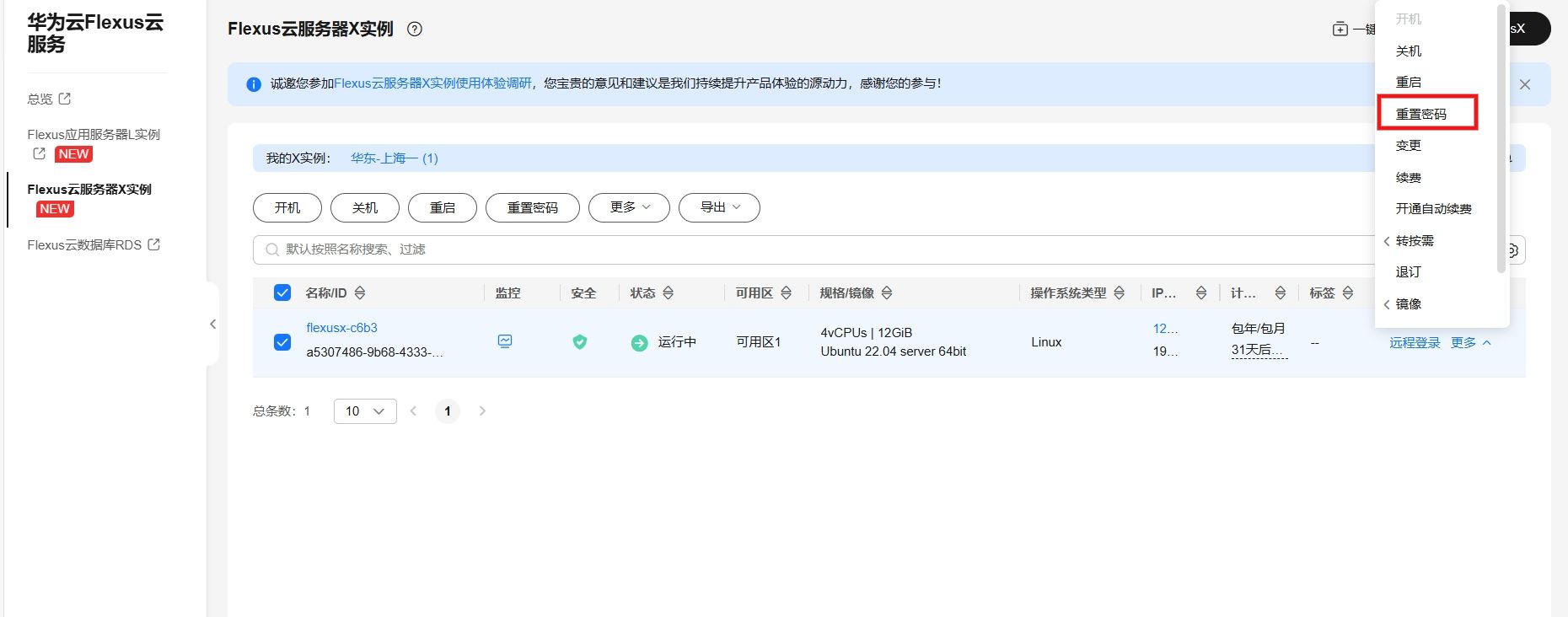Open the monitoring icon for flexusx-c6b3
Screen dimensions: 1568x617
(x=505, y=341)
